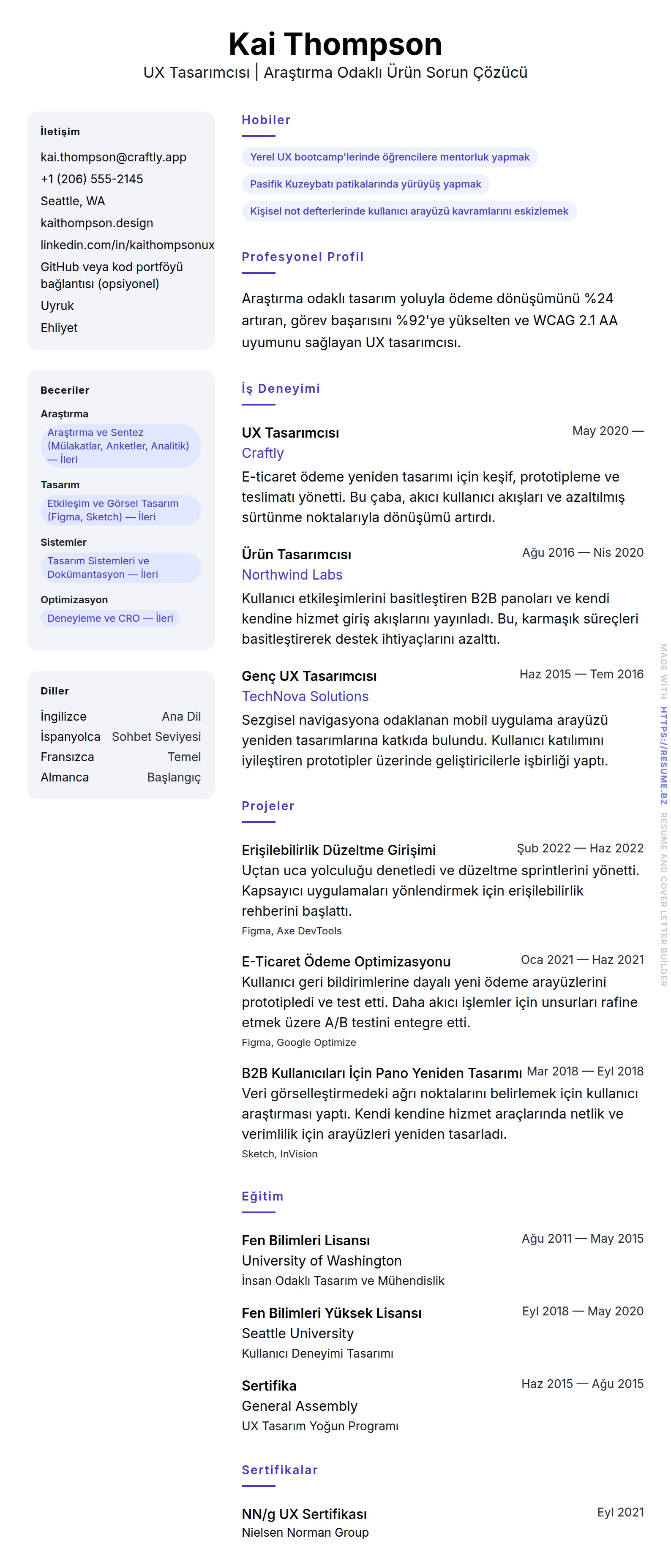671x1568 pixels.
Task: Click the NN/g UX Sertifikası entry
Action: [x=305, y=1514]
